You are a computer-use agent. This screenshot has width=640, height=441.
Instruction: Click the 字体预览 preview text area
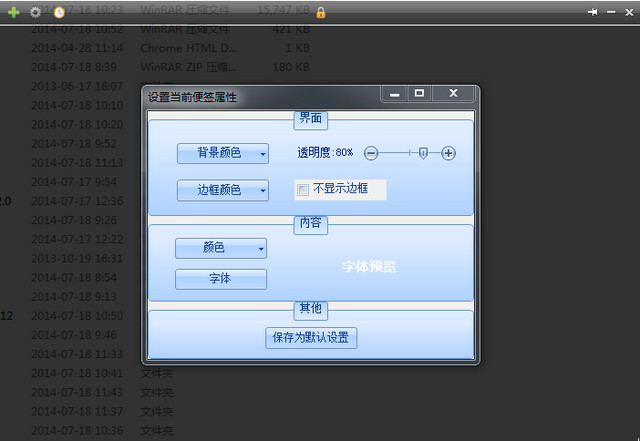pos(369,267)
